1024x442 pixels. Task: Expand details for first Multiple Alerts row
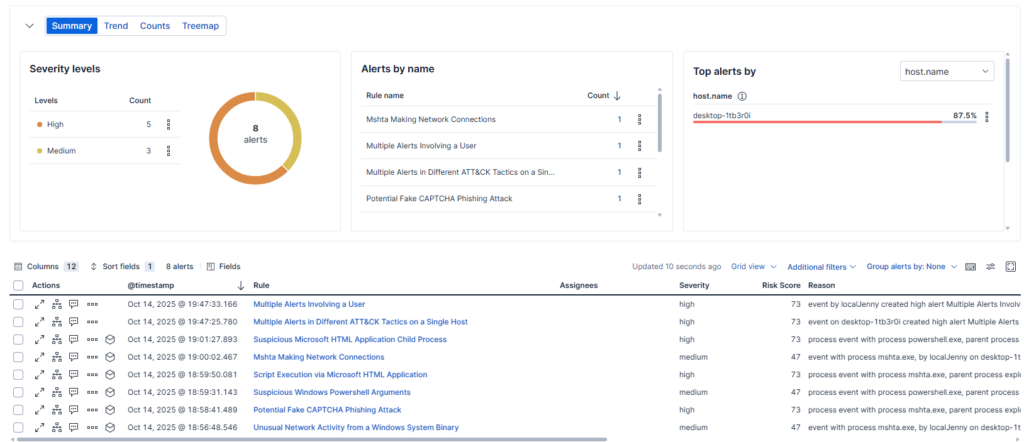[39, 304]
